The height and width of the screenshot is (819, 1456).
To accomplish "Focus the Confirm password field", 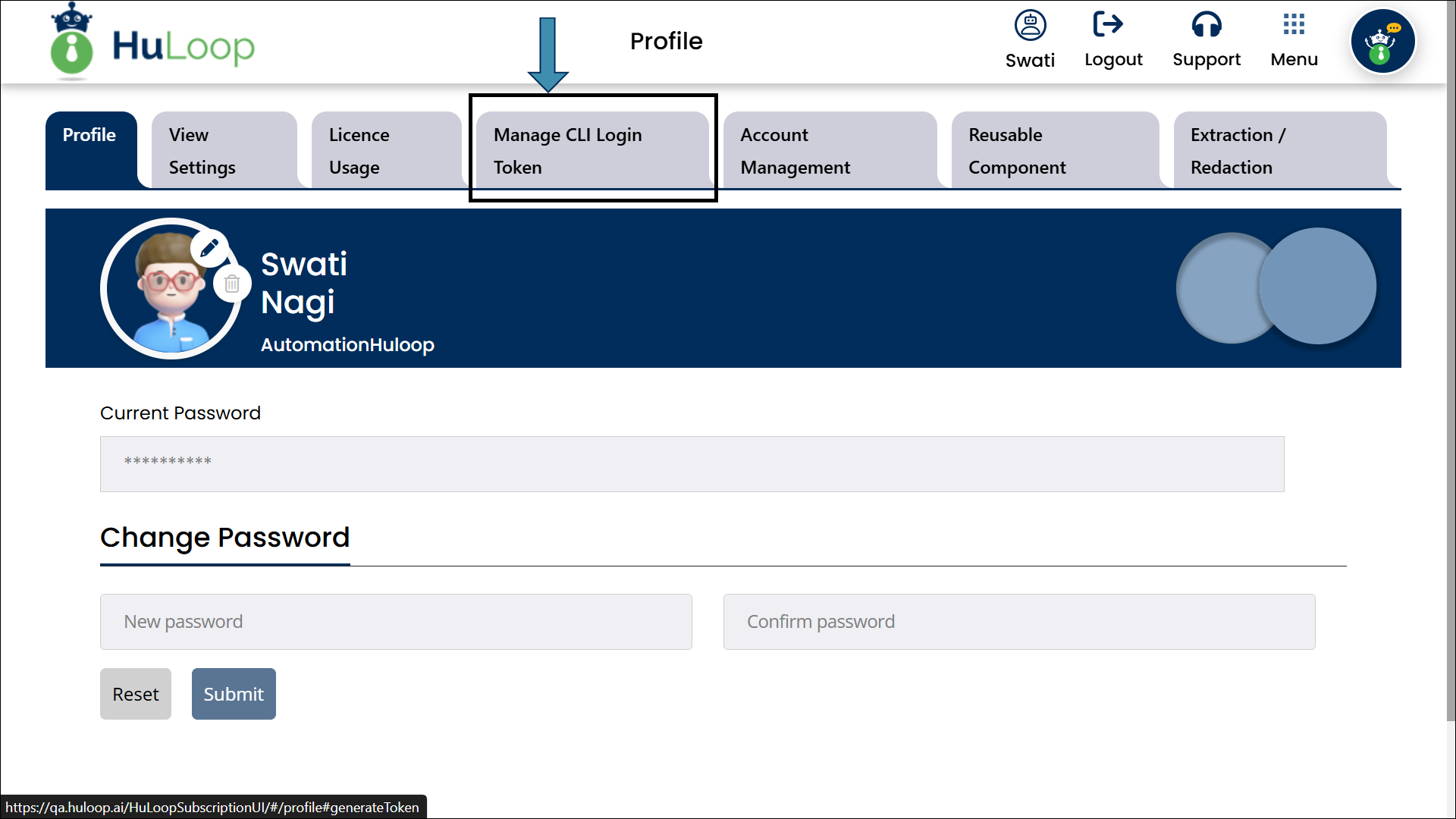I will [x=1018, y=622].
